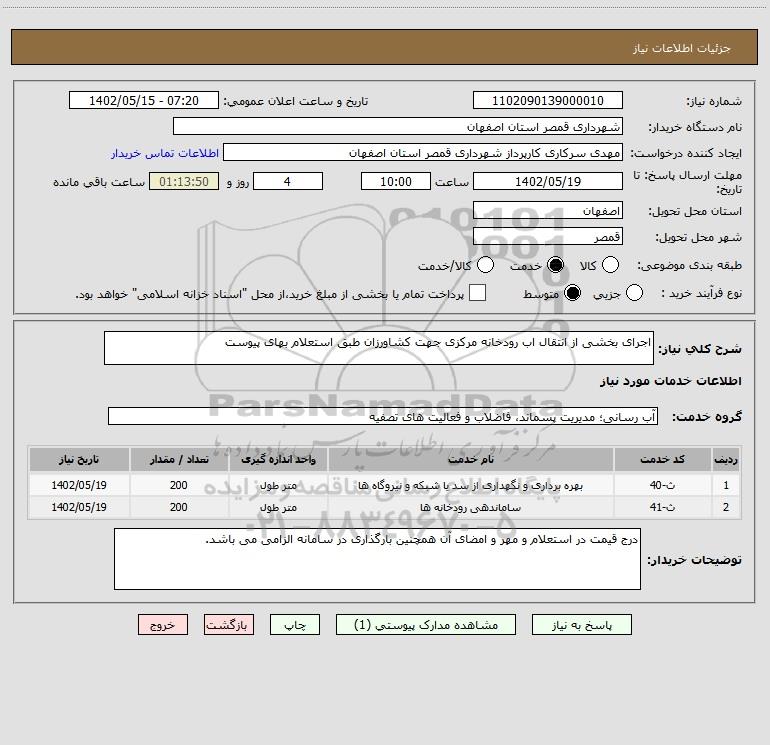Screen dimensions: 770x745
Task: Click the buyer notes text area
Action: point(377,559)
